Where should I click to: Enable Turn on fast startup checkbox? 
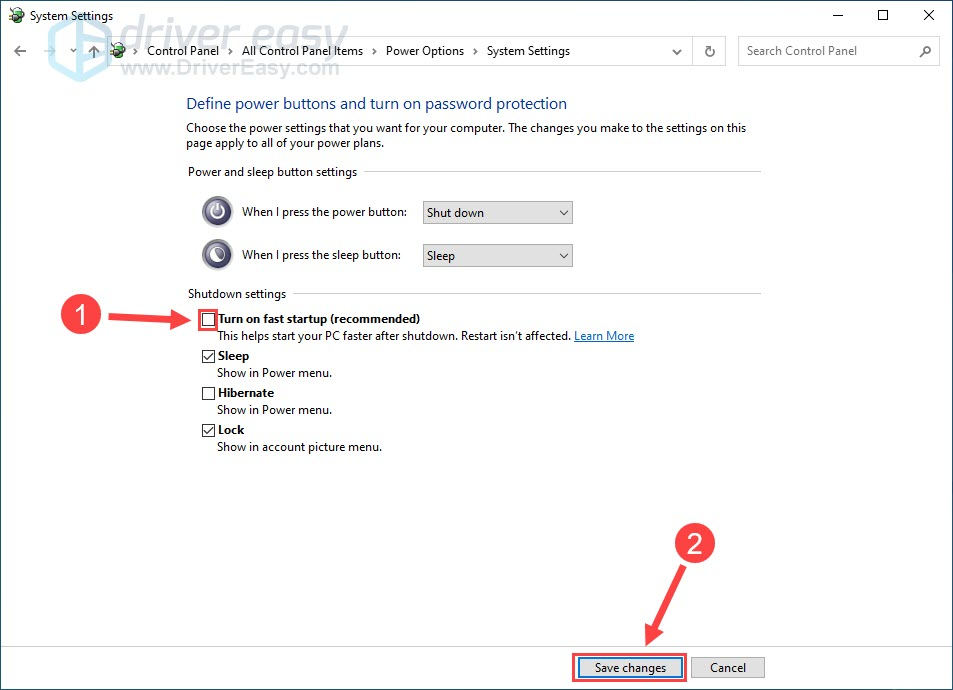point(208,318)
